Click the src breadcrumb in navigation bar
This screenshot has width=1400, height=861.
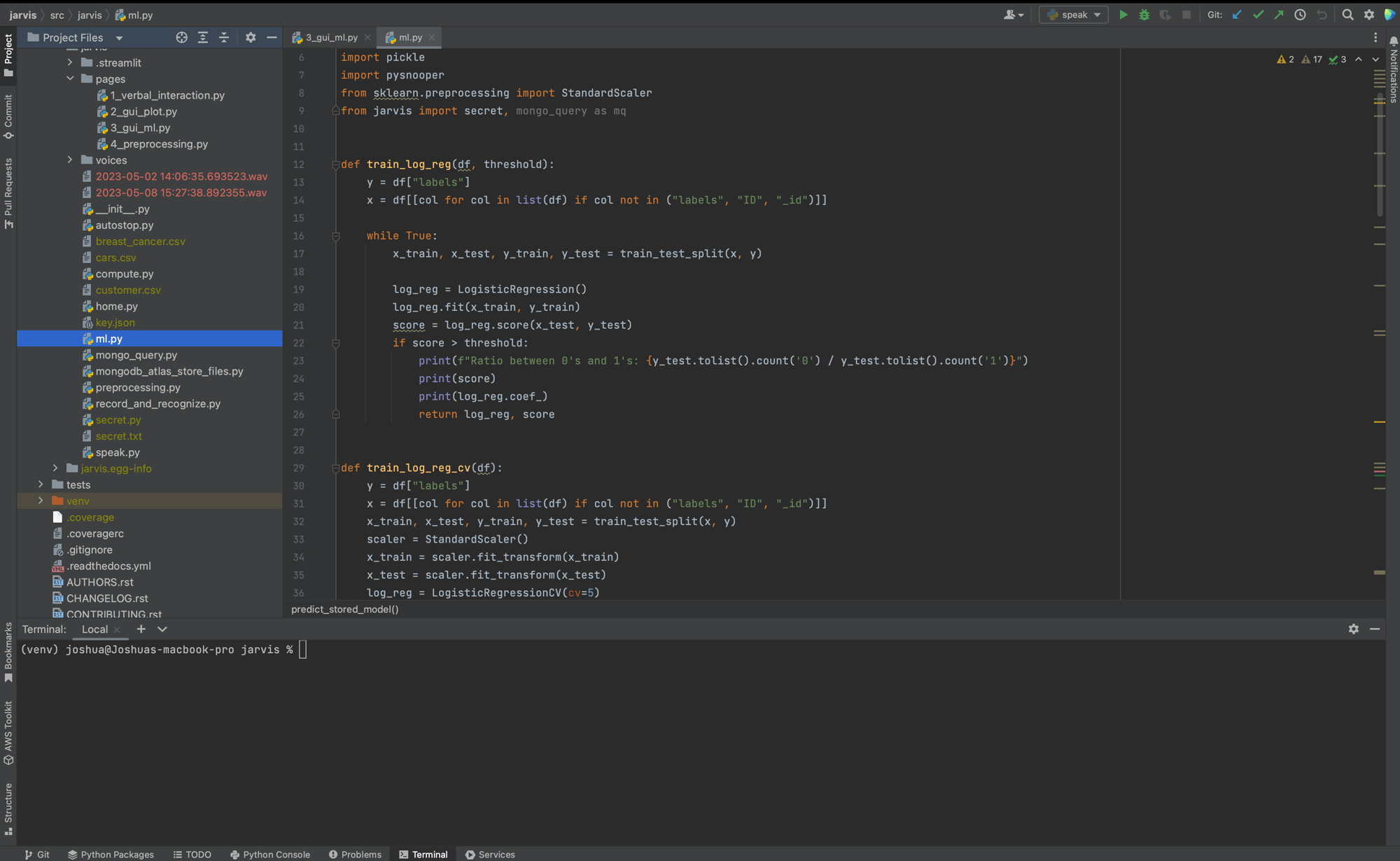coord(57,15)
